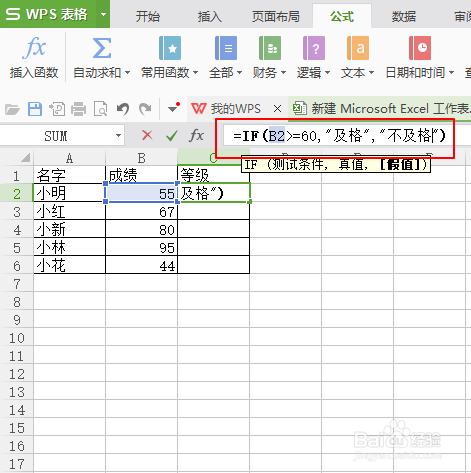This screenshot has width=471, height=473.
Task: Click cell containing 名字
Action: (x=69, y=175)
